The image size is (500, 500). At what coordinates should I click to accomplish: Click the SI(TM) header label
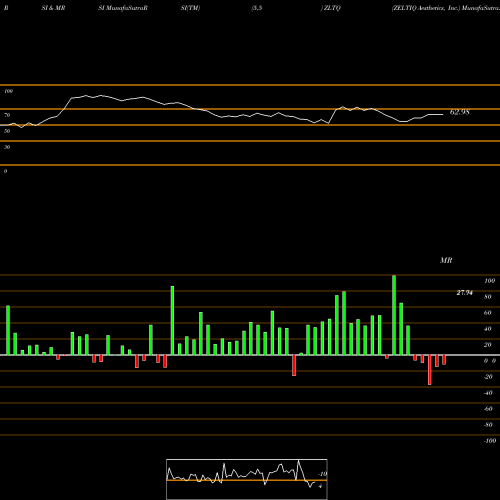pyautogui.click(x=190, y=8)
